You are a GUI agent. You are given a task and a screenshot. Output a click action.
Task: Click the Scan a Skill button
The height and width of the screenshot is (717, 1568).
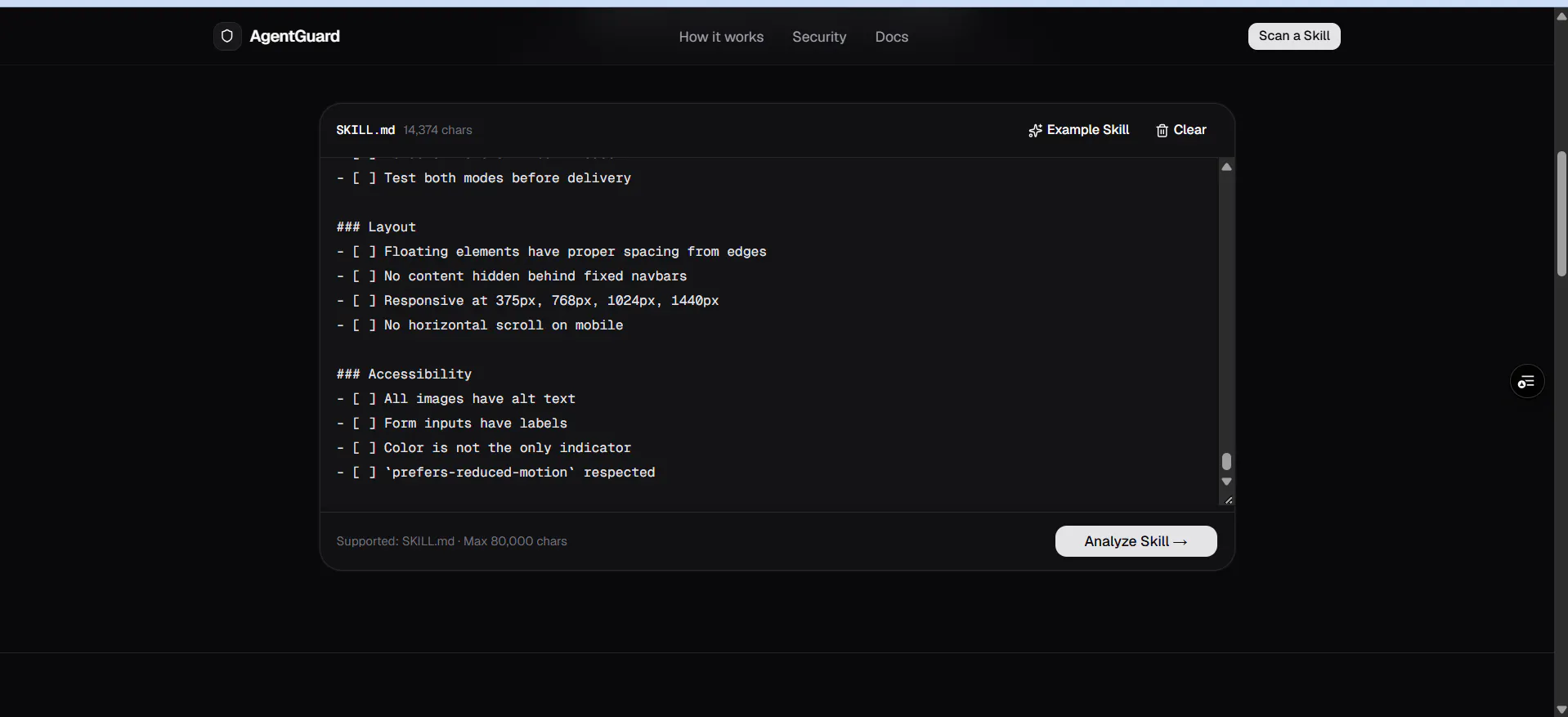click(1294, 36)
